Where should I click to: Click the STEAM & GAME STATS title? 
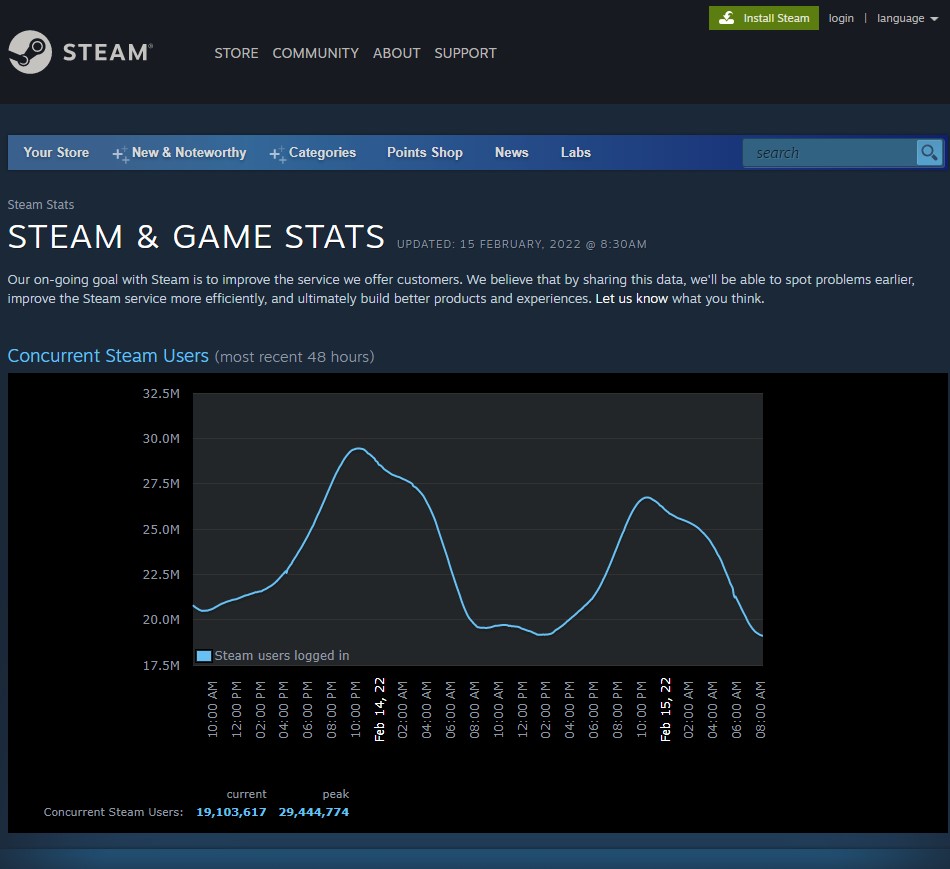196,236
